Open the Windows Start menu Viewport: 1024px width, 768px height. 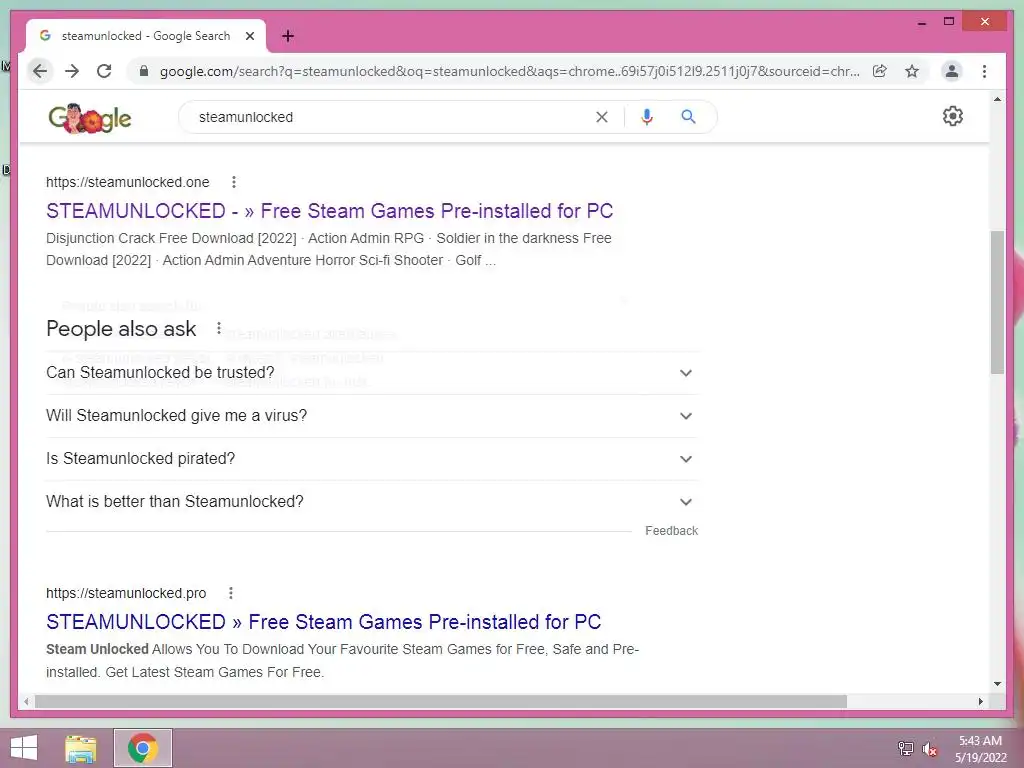pos(24,748)
